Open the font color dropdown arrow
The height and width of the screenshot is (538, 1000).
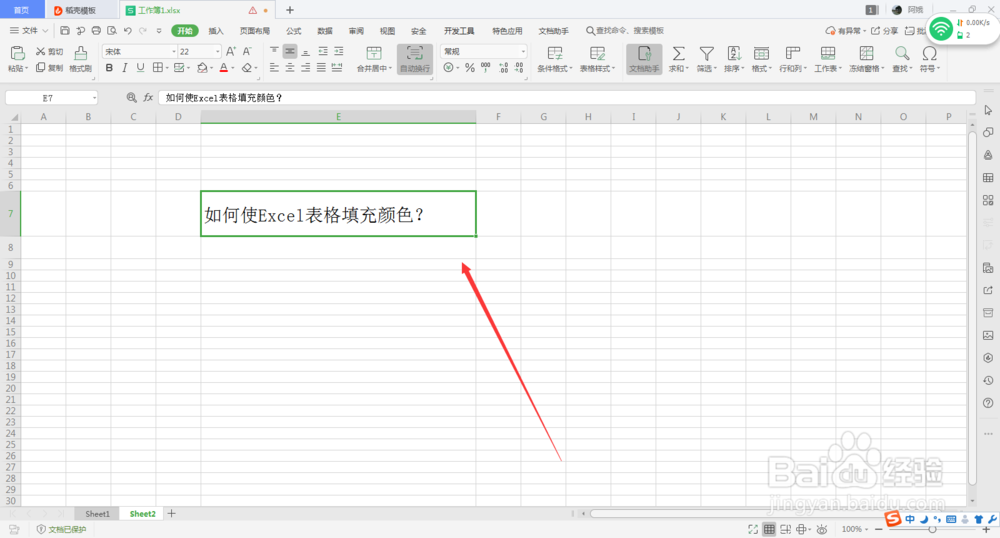(x=233, y=68)
